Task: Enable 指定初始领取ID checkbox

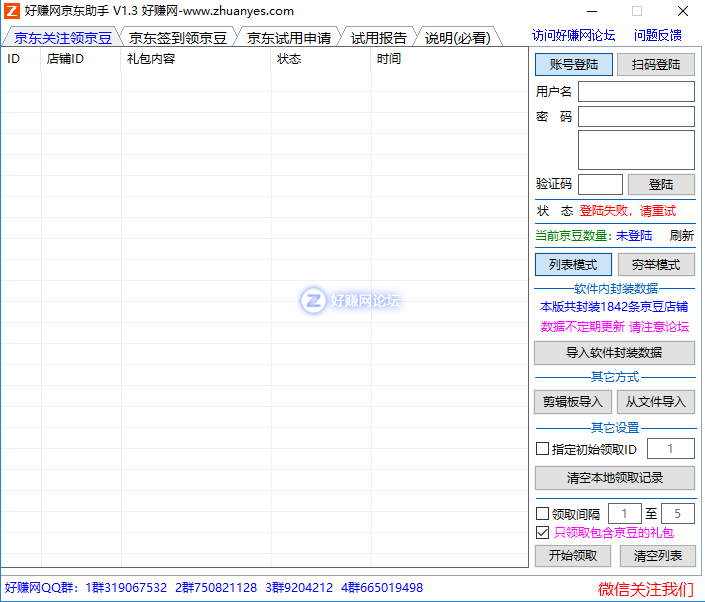Action: tap(543, 449)
